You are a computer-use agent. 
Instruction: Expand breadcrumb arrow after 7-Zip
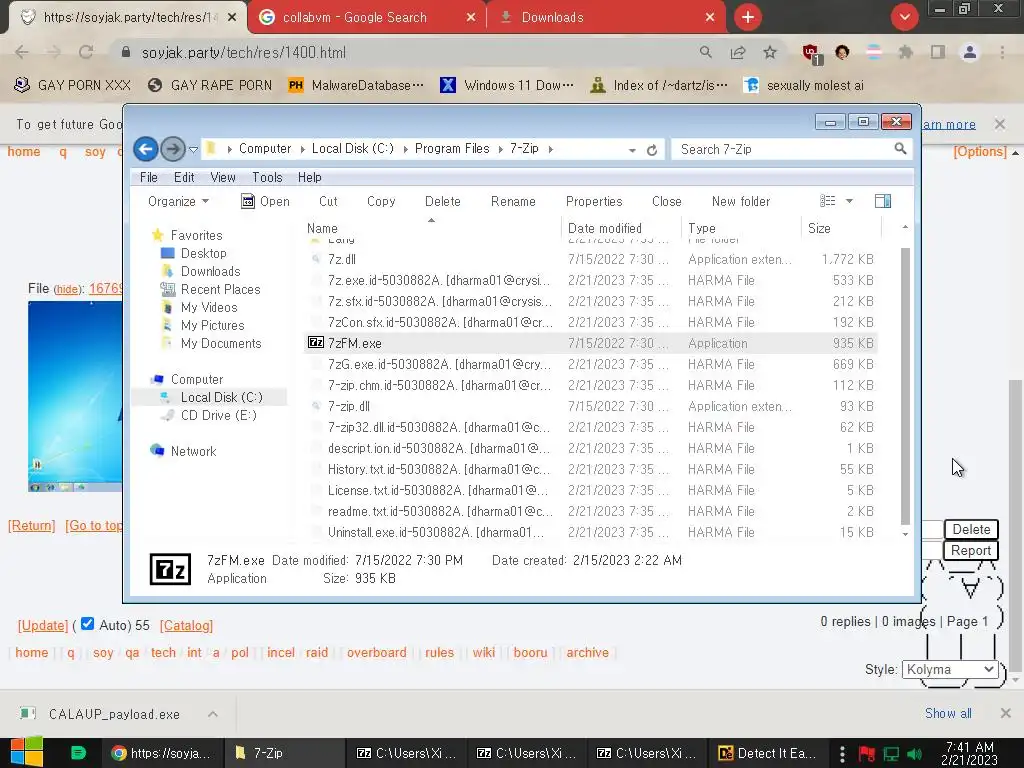[x=551, y=150]
